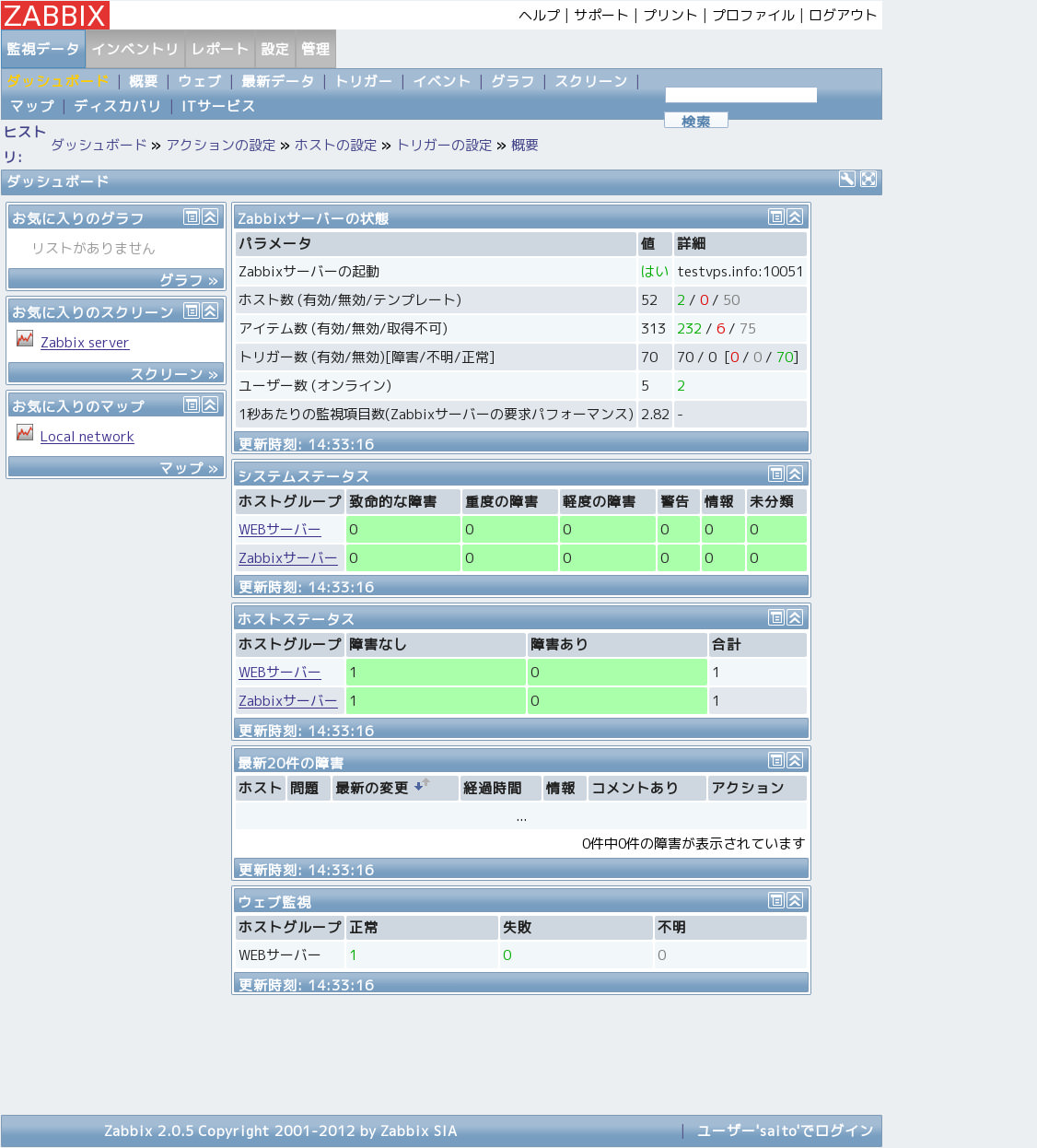This screenshot has width=1037, height=1148.
Task: Open トリガーの設定 in the history trail
Action: [x=444, y=145]
